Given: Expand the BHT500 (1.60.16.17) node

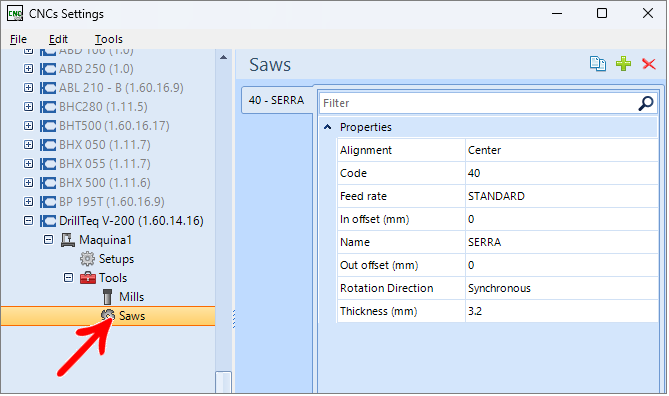Looking at the screenshot, I should pyautogui.click(x=28, y=126).
